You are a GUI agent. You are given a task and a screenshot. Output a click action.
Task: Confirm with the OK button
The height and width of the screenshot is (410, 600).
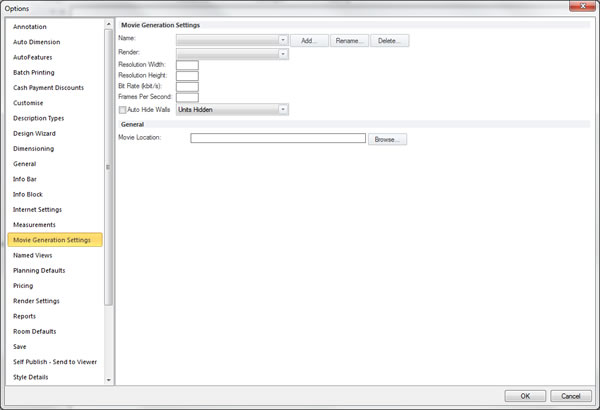pos(525,396)
